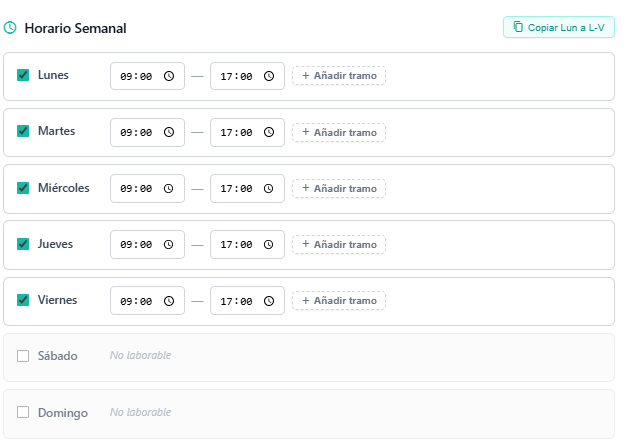
Task: Uncheck the Lunes checkbox
Action: tap(23, 75)
